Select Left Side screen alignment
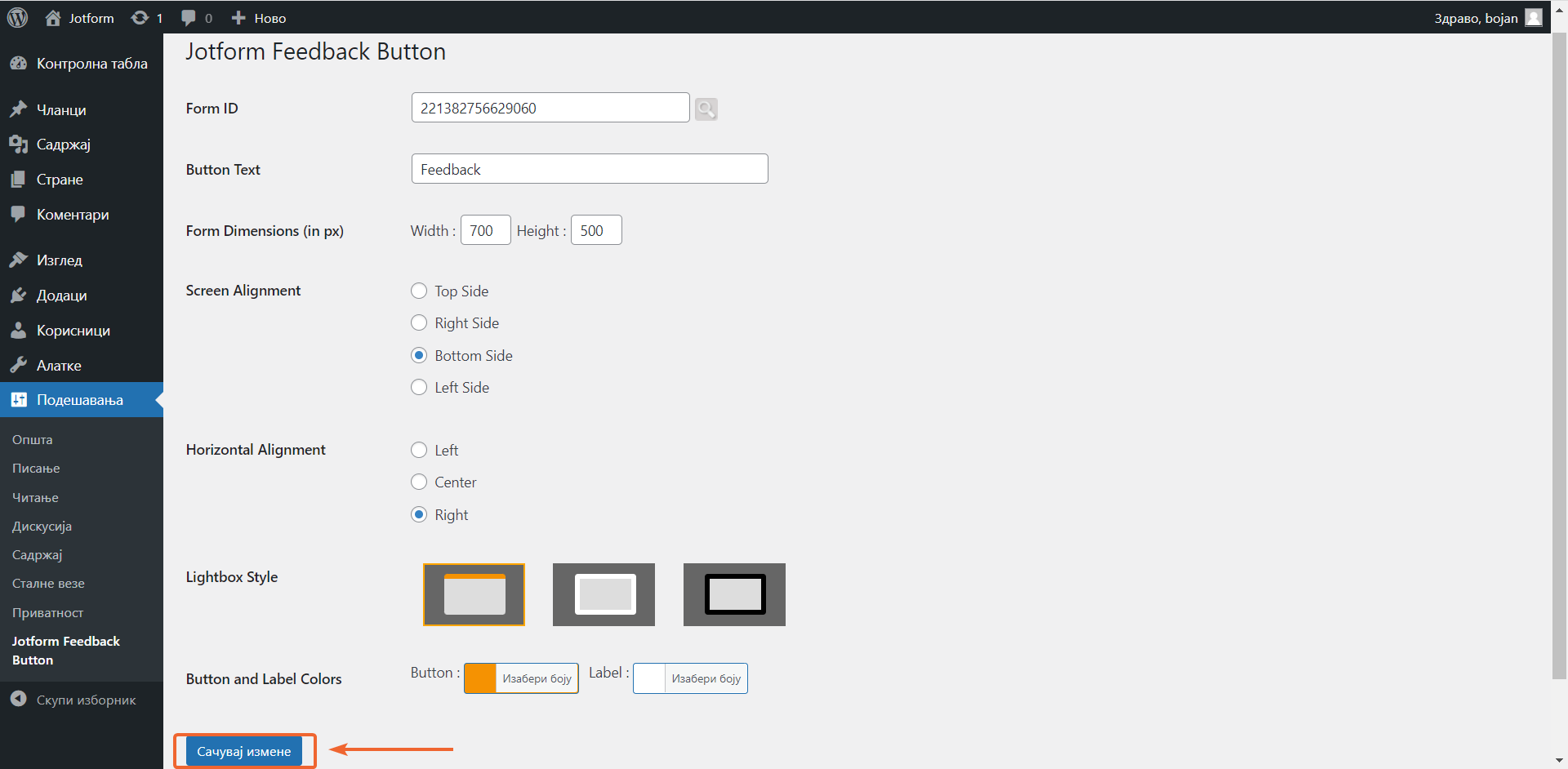Viewport: 1568px width, 769px height. click(419, 387)
